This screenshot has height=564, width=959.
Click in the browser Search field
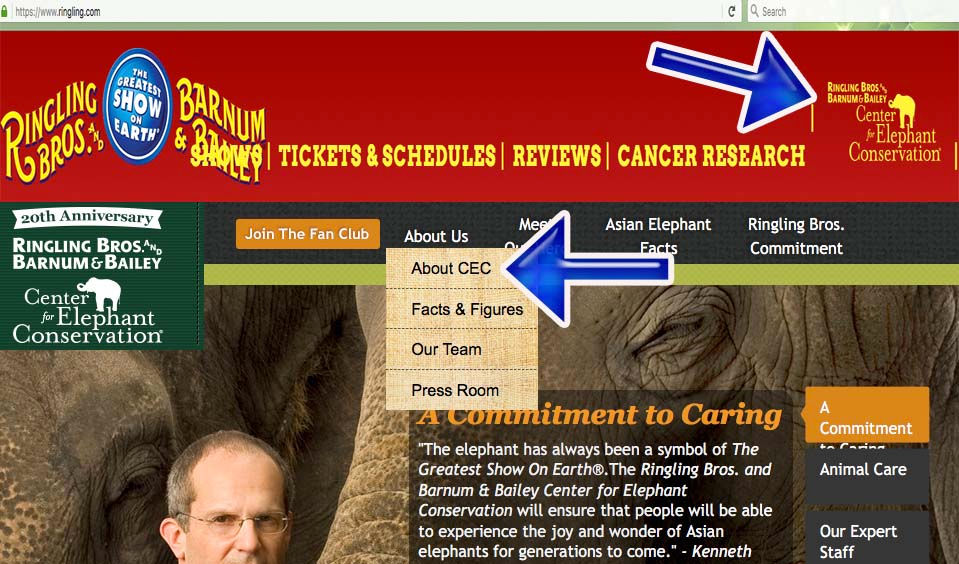tap(850, 11)
